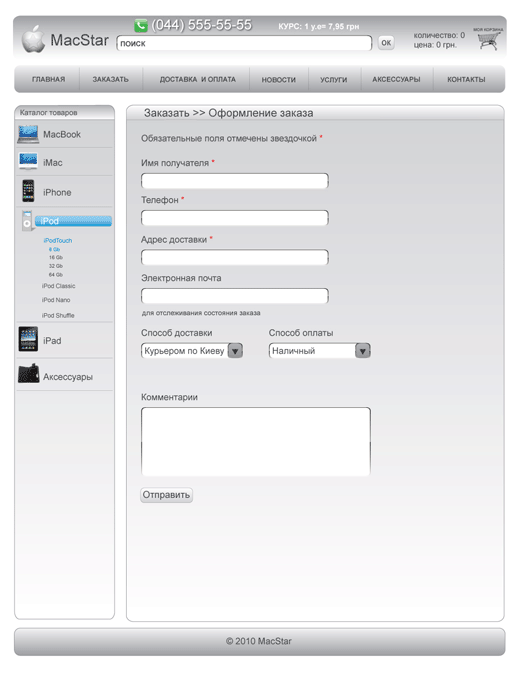Click the phone number (044) 555-55-55
This screenshot has width=514, height=673.
click(x=202, y=25)
